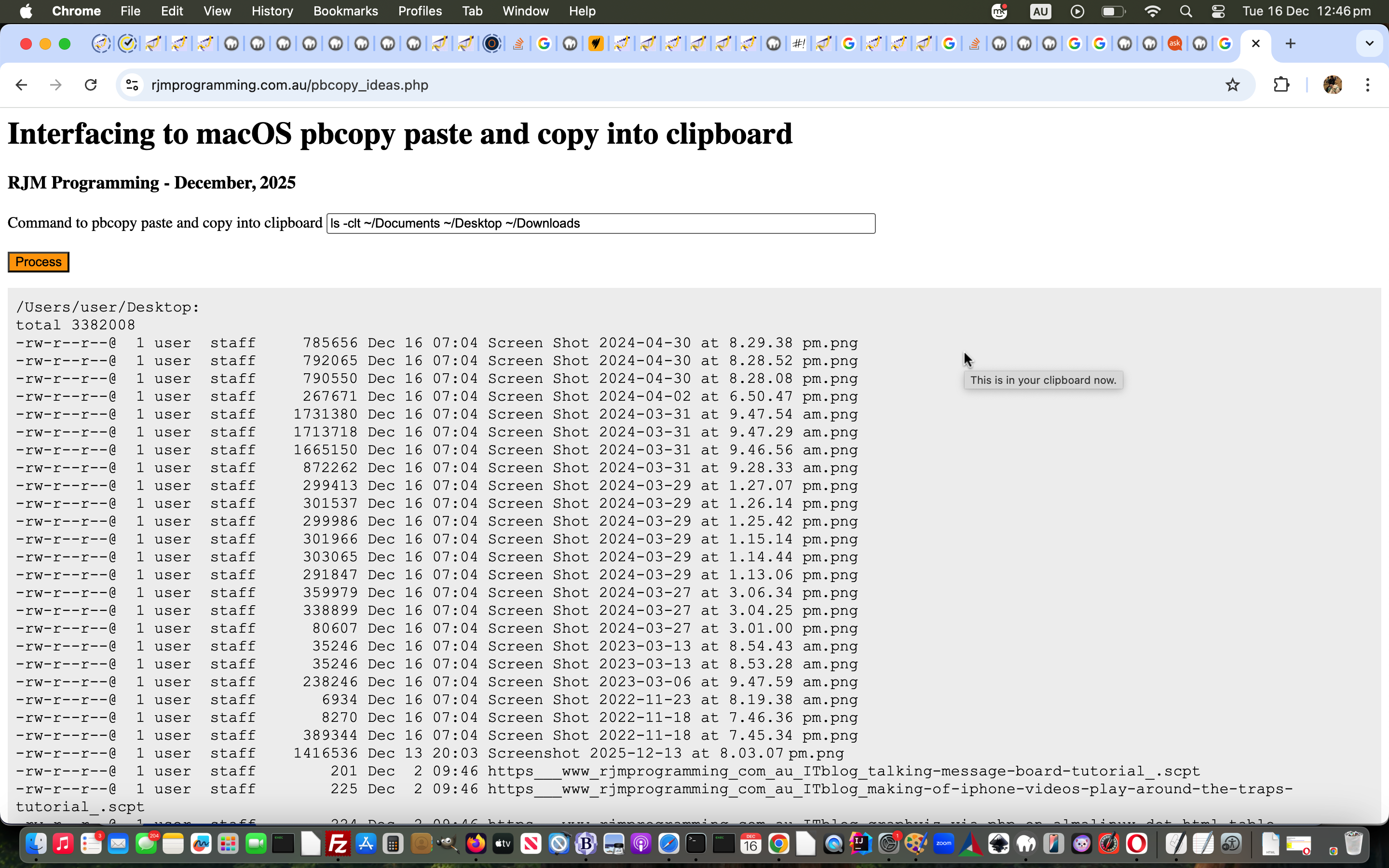The height and width of the screenshot is (868, 1389).
Task: Open the Stack Overflow bookmark icon
Action: [x=518, y=43]
